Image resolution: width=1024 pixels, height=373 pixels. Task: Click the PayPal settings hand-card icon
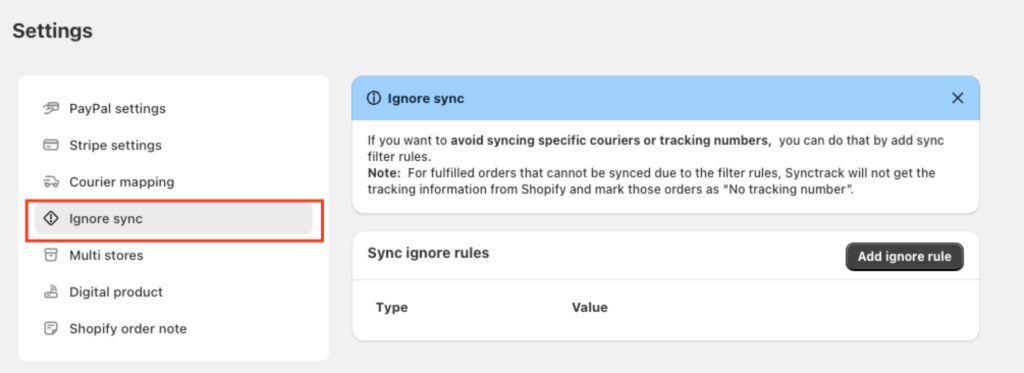pyautogui.click(x=51, y=108)
